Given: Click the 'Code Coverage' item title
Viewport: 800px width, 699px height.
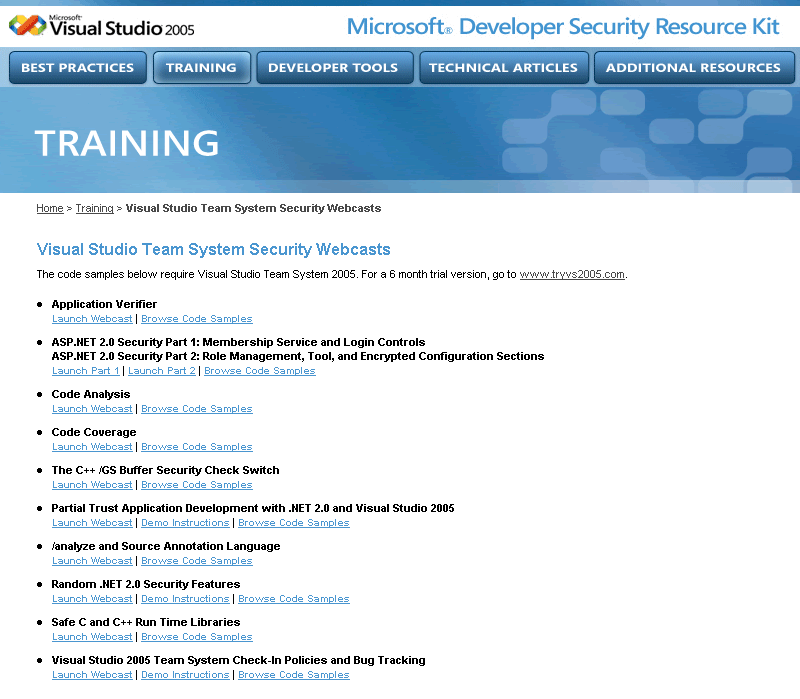Looking at the screenshot, I should [x=94, y=432].
